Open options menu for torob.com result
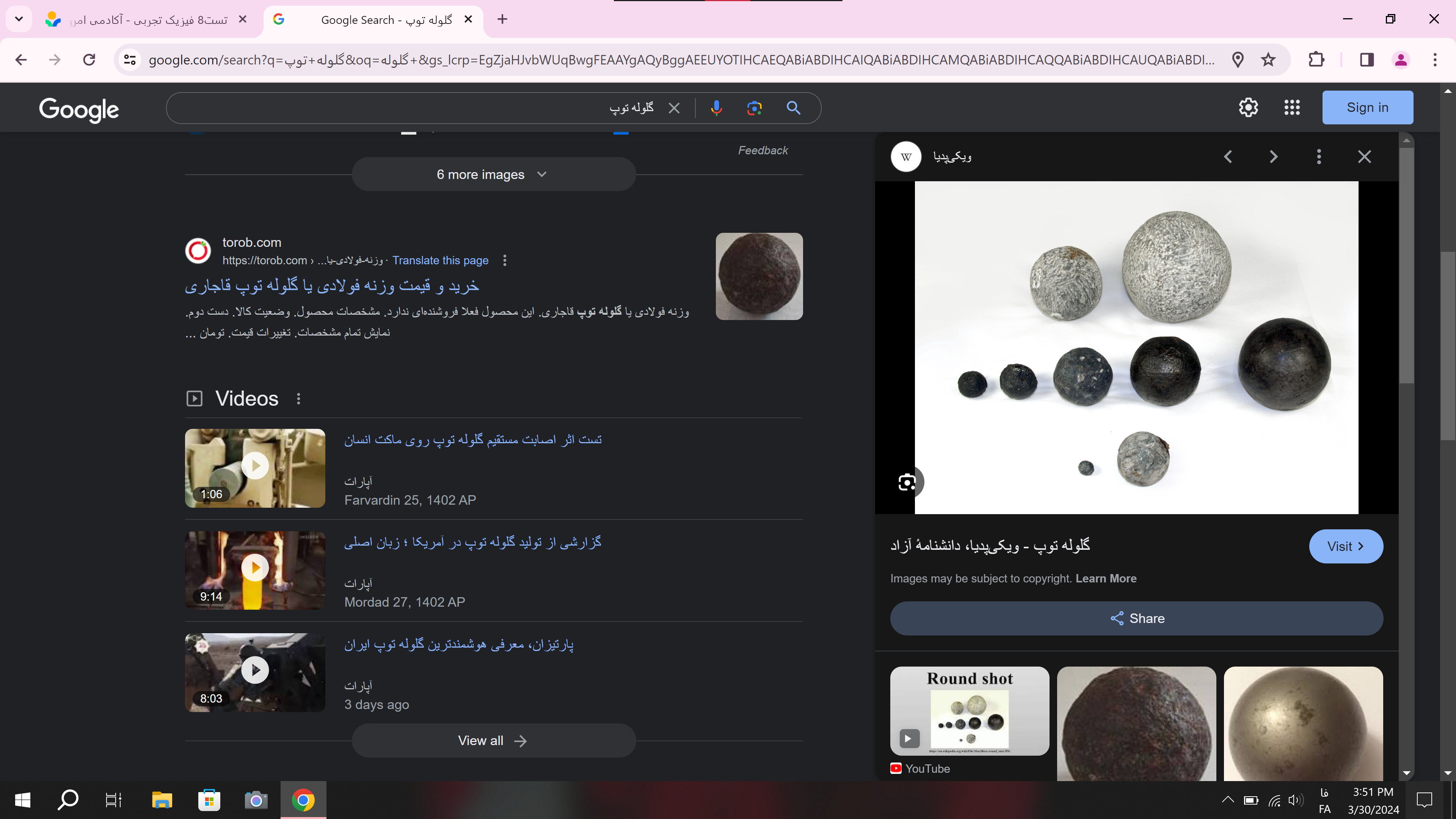The image size is (1456, 819). coord(505,260)
